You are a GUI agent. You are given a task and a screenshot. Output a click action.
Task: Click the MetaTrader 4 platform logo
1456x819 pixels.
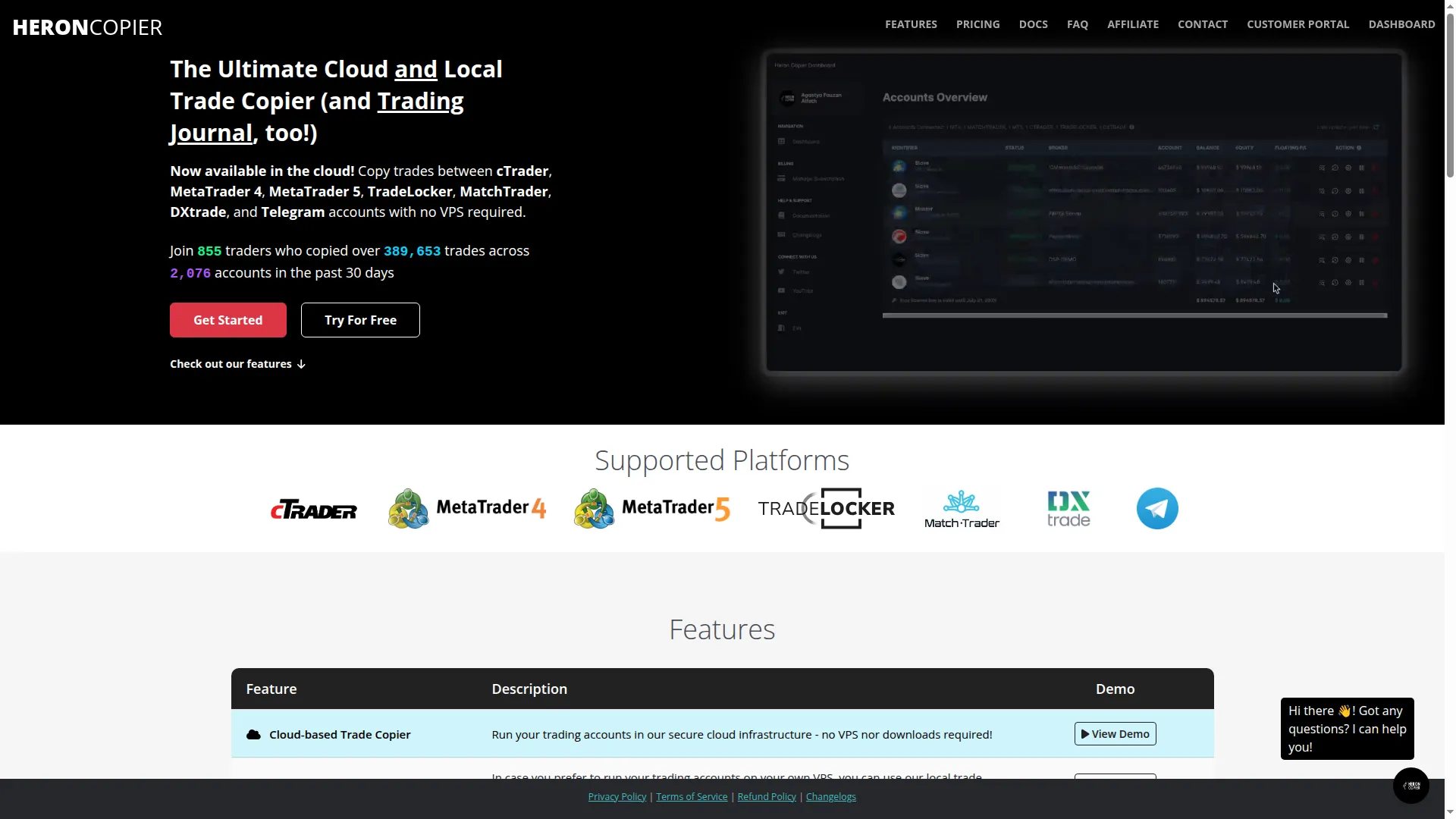tap(467, 508)
